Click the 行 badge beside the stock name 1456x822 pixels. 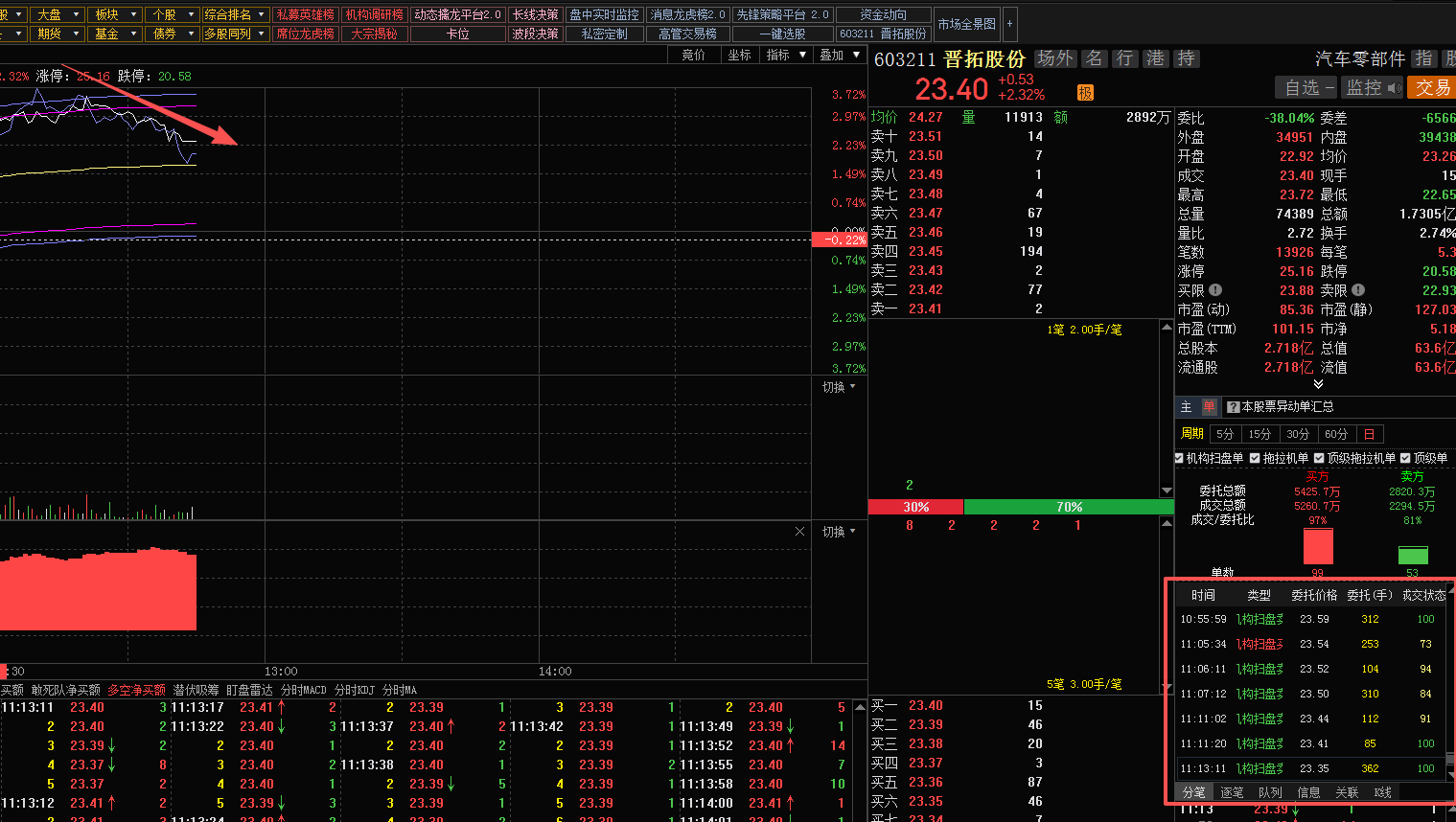click(1124, 58)
